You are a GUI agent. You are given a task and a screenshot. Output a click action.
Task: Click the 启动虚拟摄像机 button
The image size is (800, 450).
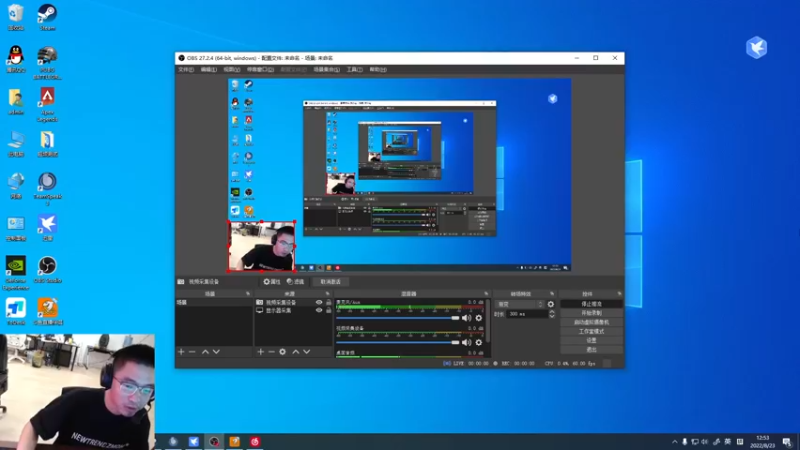pos(591,322)
